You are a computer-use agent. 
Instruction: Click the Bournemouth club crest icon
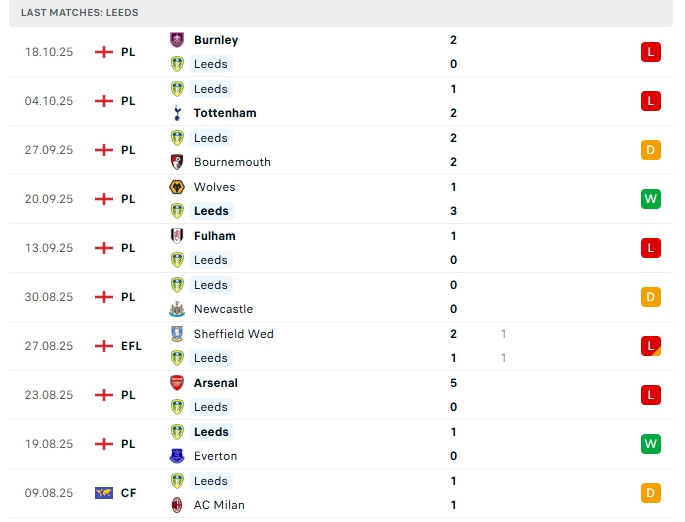[x=177, y=162]
